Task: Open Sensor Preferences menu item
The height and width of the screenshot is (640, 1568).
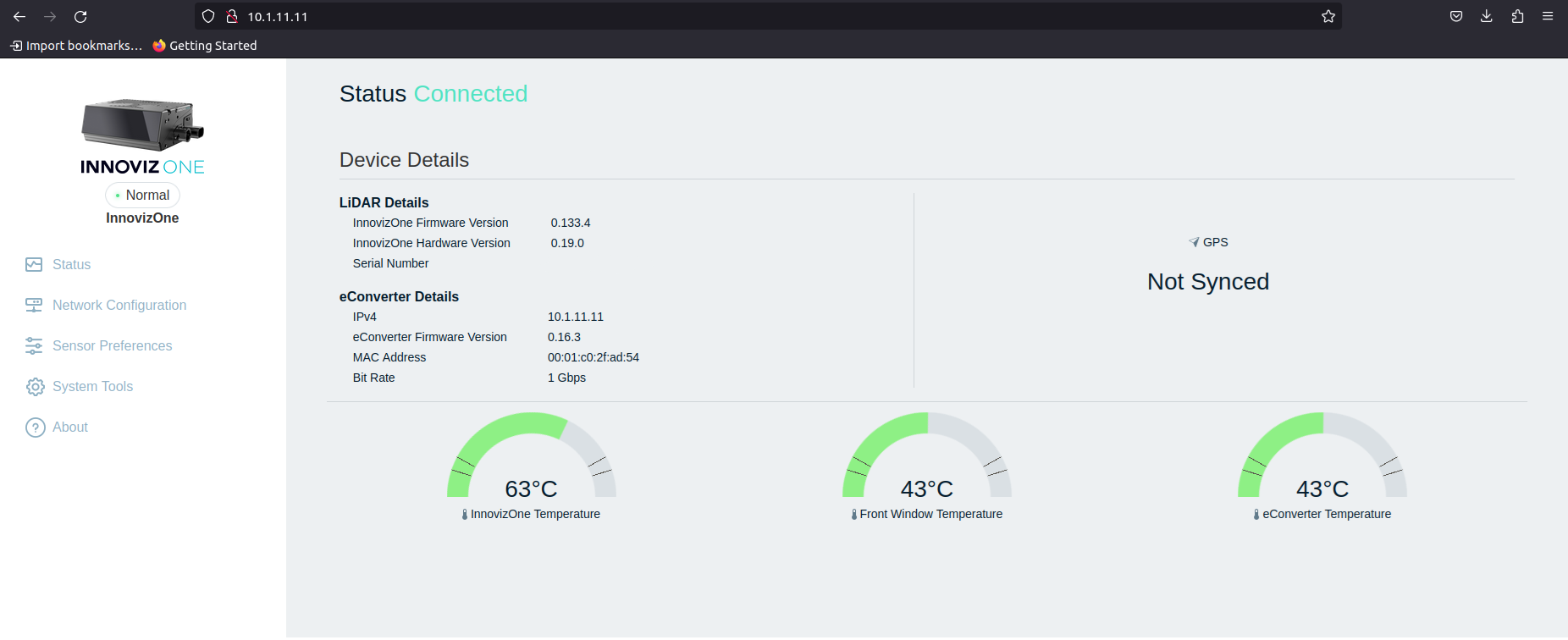Action: tap(112, 346)
